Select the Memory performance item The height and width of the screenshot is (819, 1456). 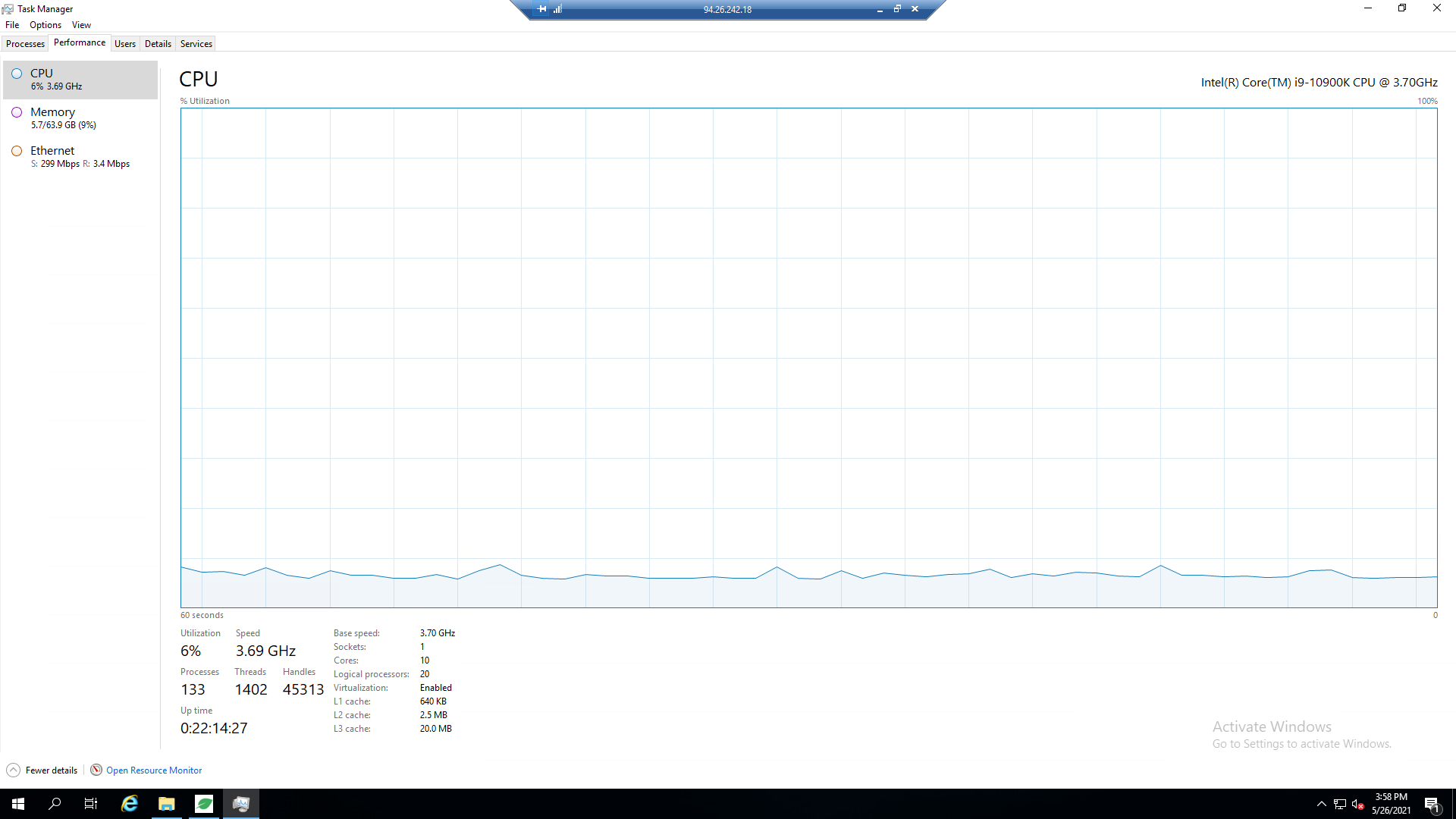pyautogui.click(x=80, y=118)
